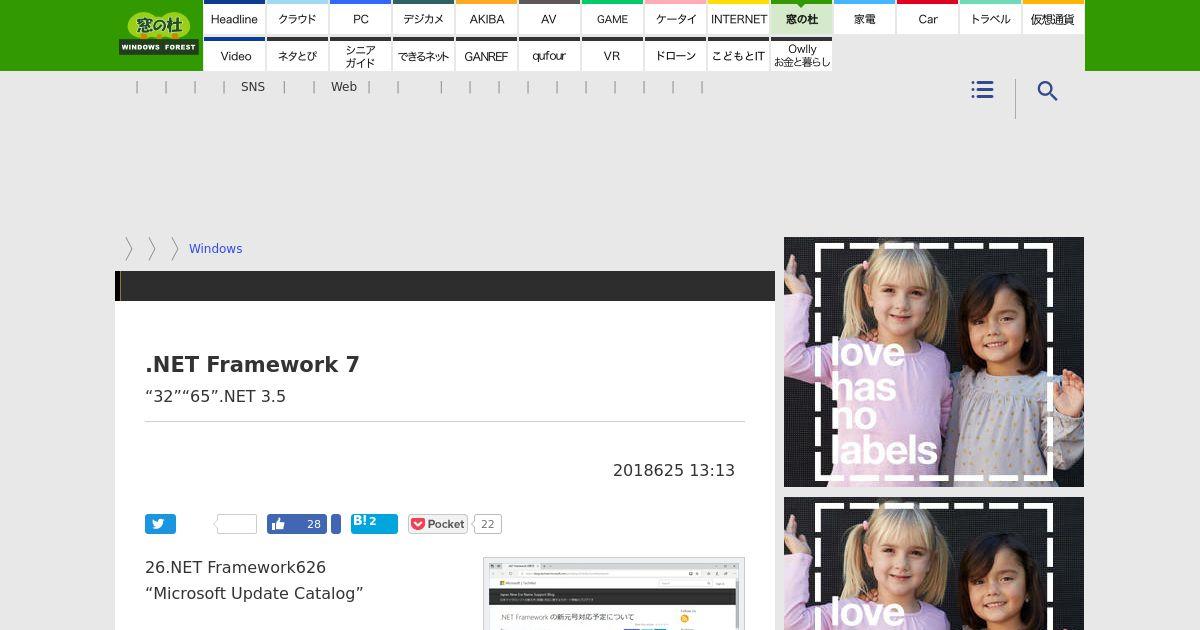This screenshot has height=630, width=1200.
Task: Open the GANREF tab
Action: (x=486, y=55)
